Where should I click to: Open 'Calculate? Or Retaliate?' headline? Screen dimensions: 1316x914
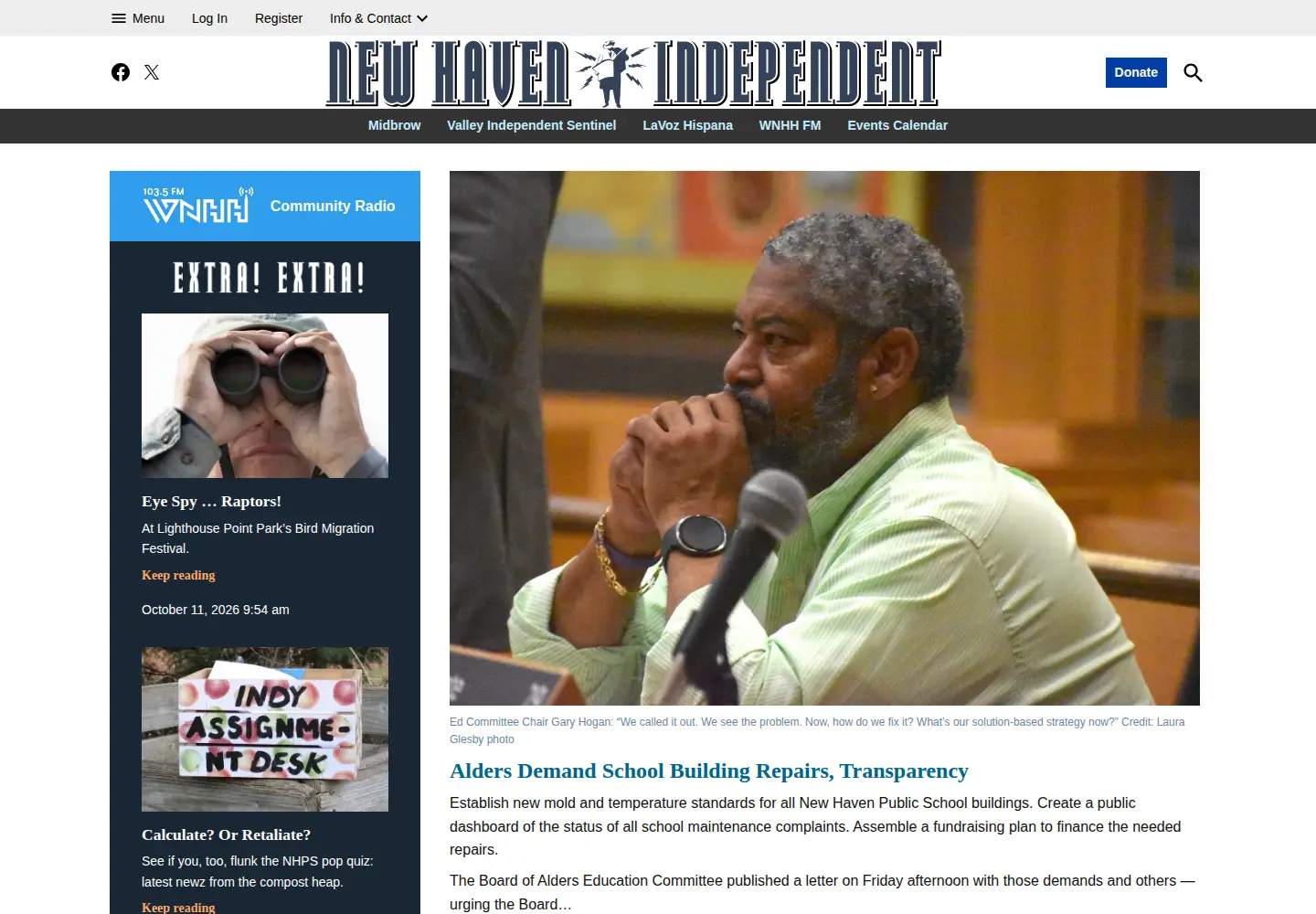[226, 834]
